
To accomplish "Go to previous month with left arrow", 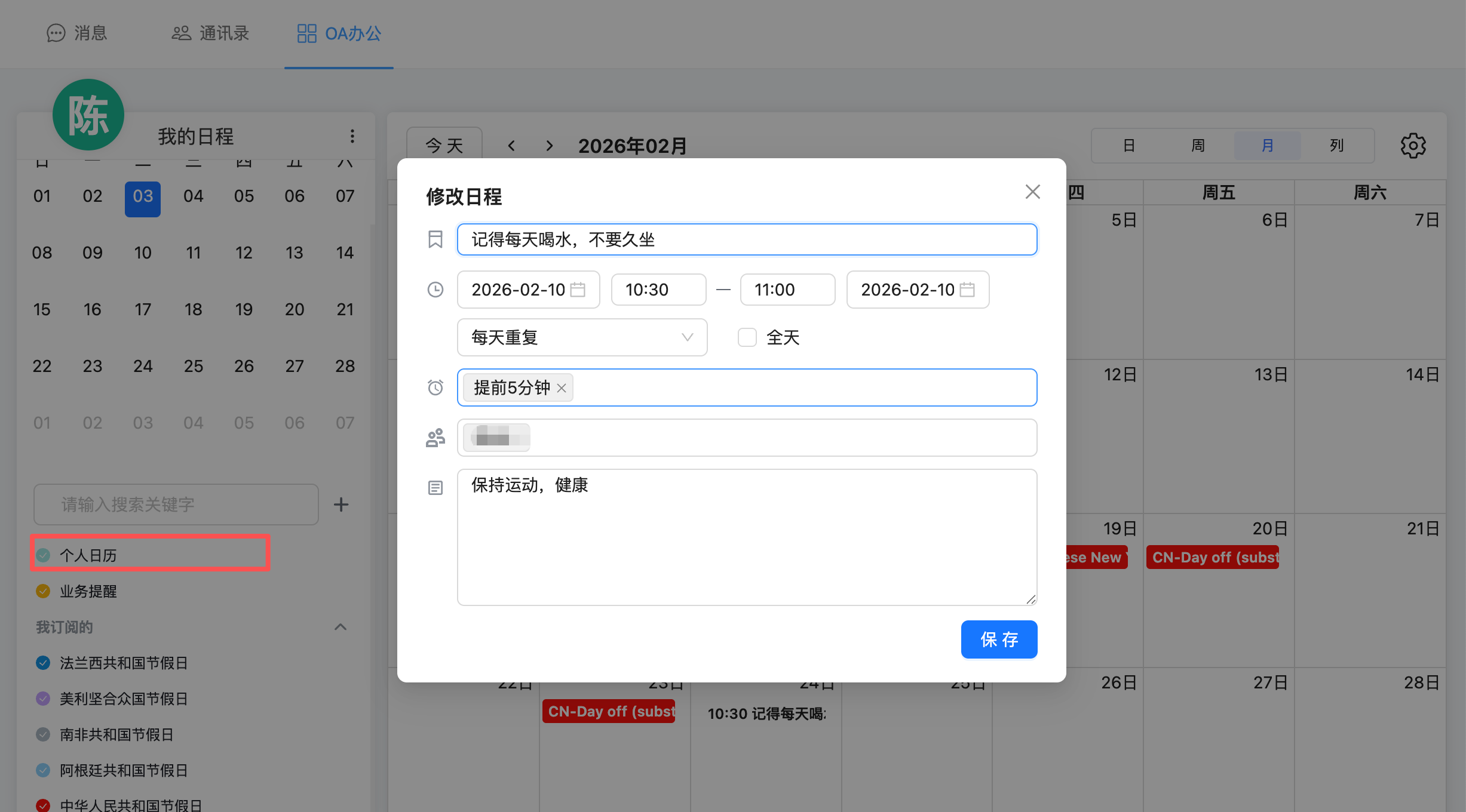I will [x=511, y=146].
